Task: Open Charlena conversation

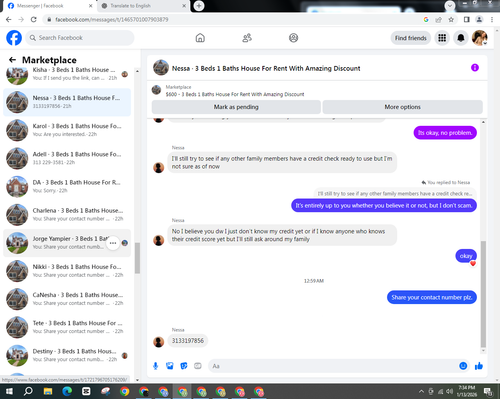Action: click(67, 215)
